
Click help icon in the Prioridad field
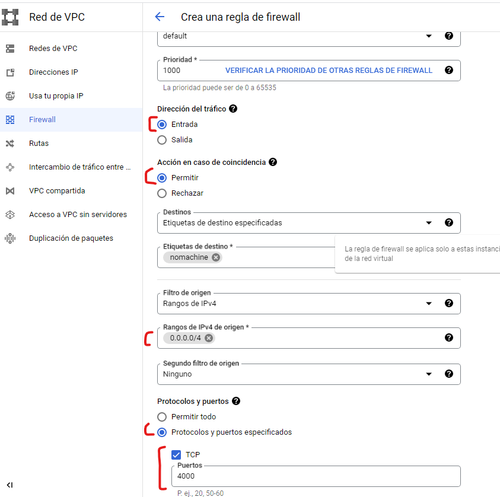coord(449,70)
